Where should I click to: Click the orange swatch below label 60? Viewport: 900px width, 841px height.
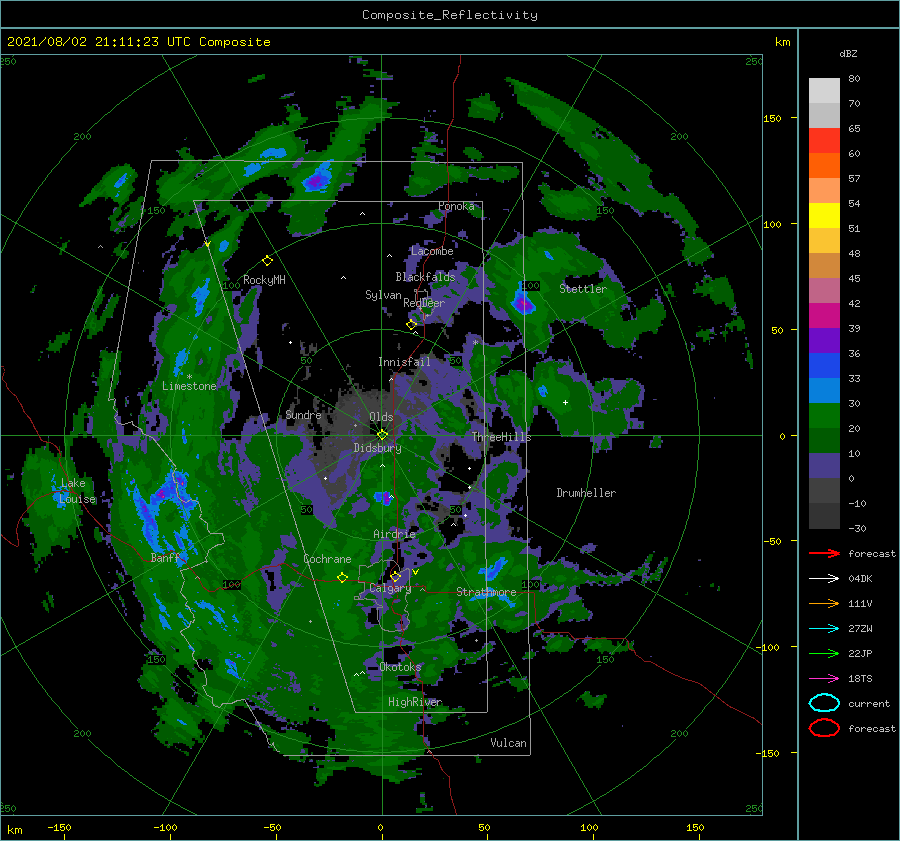[x=824, y=165]
